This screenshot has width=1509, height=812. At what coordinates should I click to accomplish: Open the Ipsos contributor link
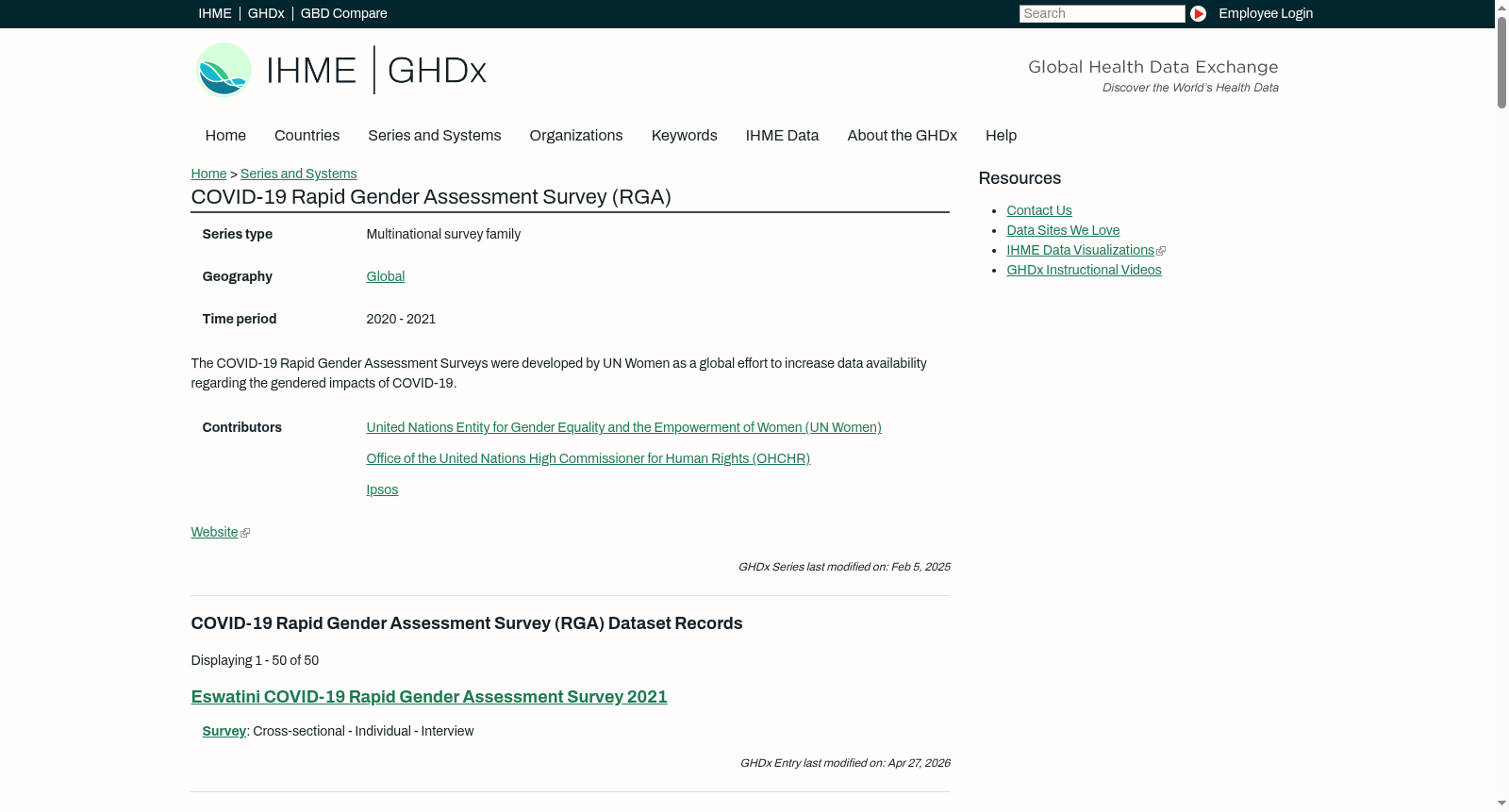pyautogui.click(x=382, y=489)
